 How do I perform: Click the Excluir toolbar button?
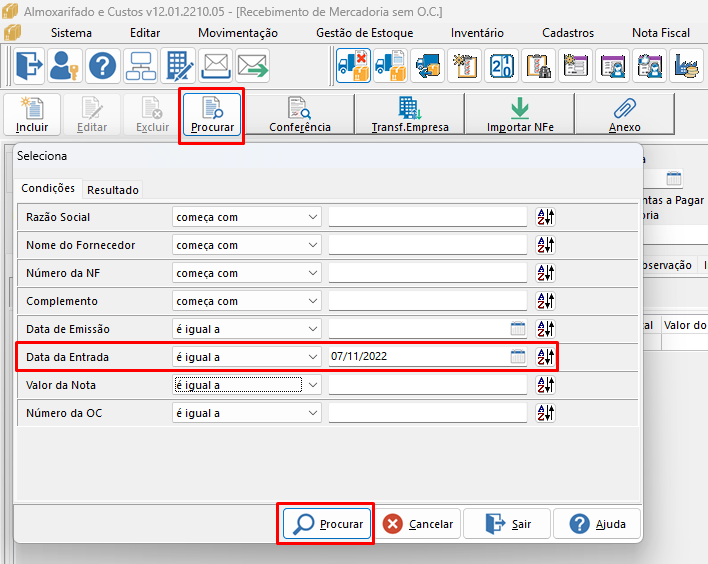pyautogui.click(x=153, y=115)
